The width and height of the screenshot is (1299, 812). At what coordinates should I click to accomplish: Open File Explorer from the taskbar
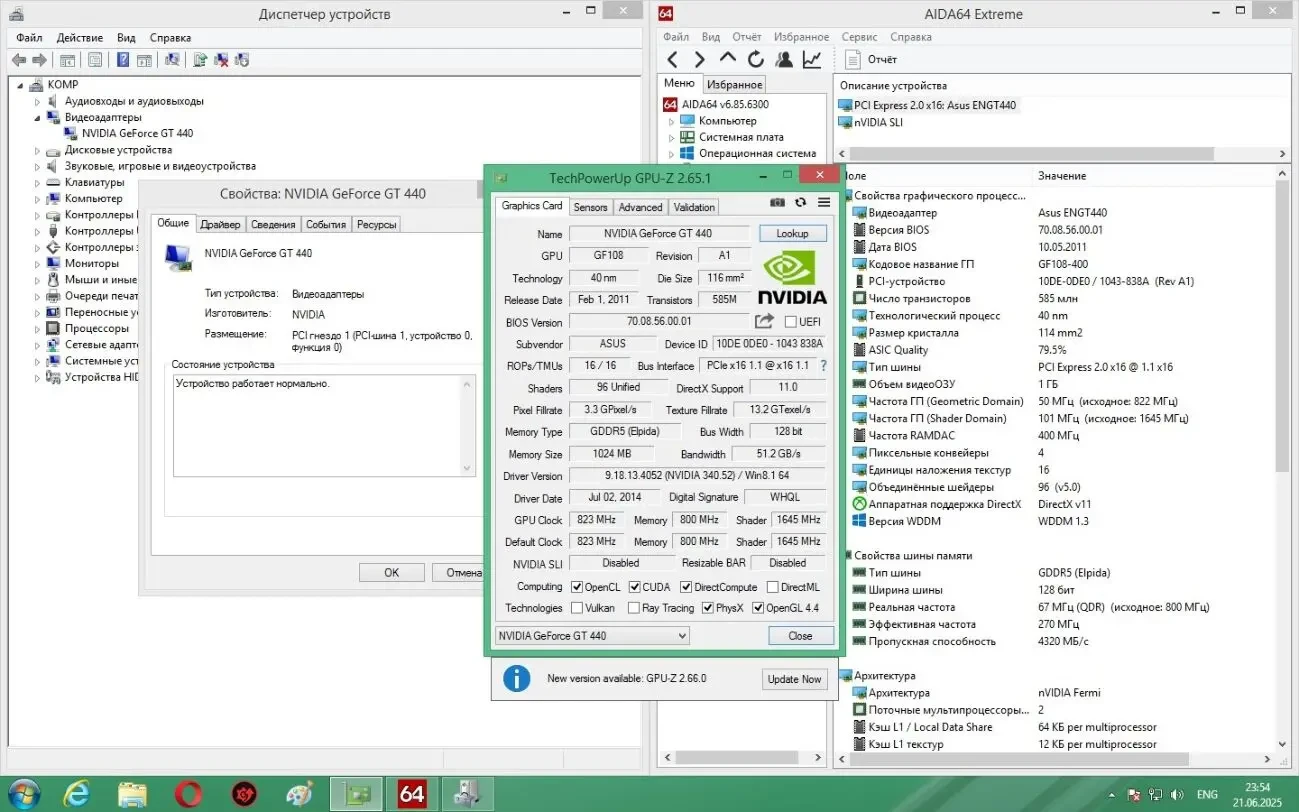[x=132, y=794]
